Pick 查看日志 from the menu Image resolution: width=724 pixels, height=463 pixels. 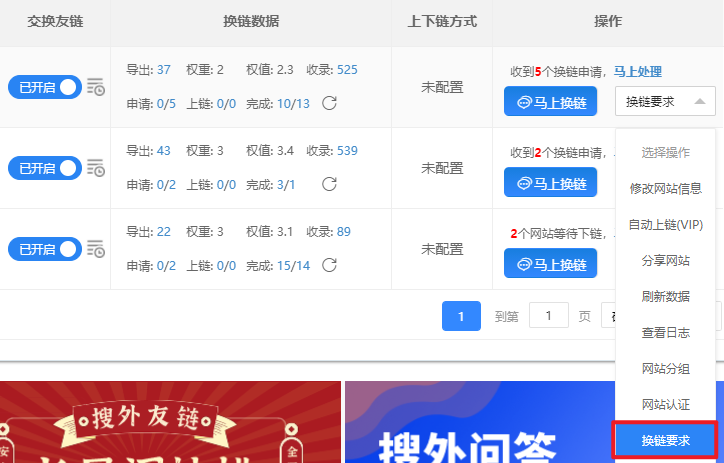665,332
